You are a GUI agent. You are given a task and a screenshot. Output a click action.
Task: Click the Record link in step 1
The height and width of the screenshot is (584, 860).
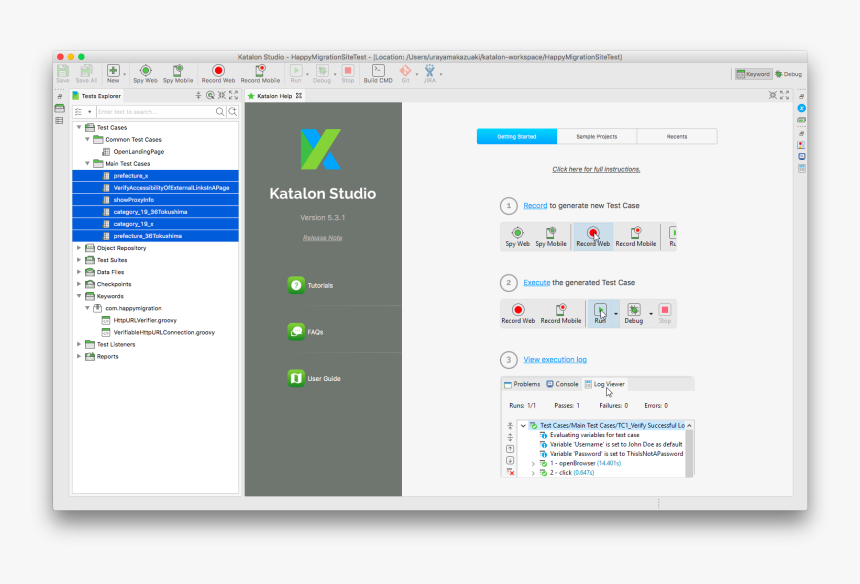tap(535, 206)
